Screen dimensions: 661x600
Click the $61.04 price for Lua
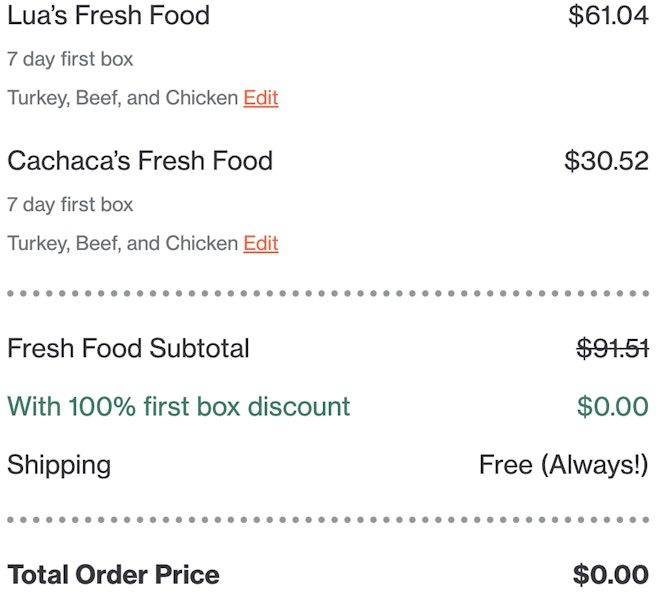click(x=608, y=16)
